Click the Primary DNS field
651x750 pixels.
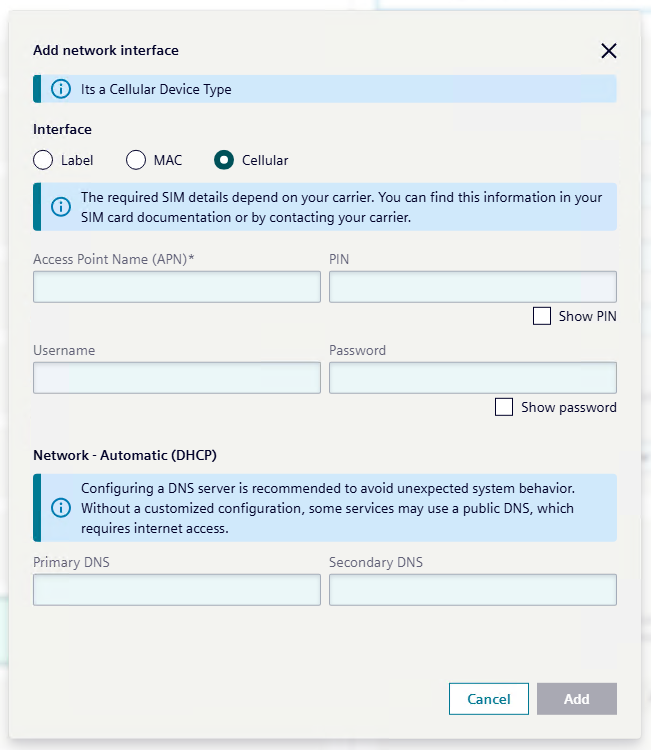(x=177, y=590)
